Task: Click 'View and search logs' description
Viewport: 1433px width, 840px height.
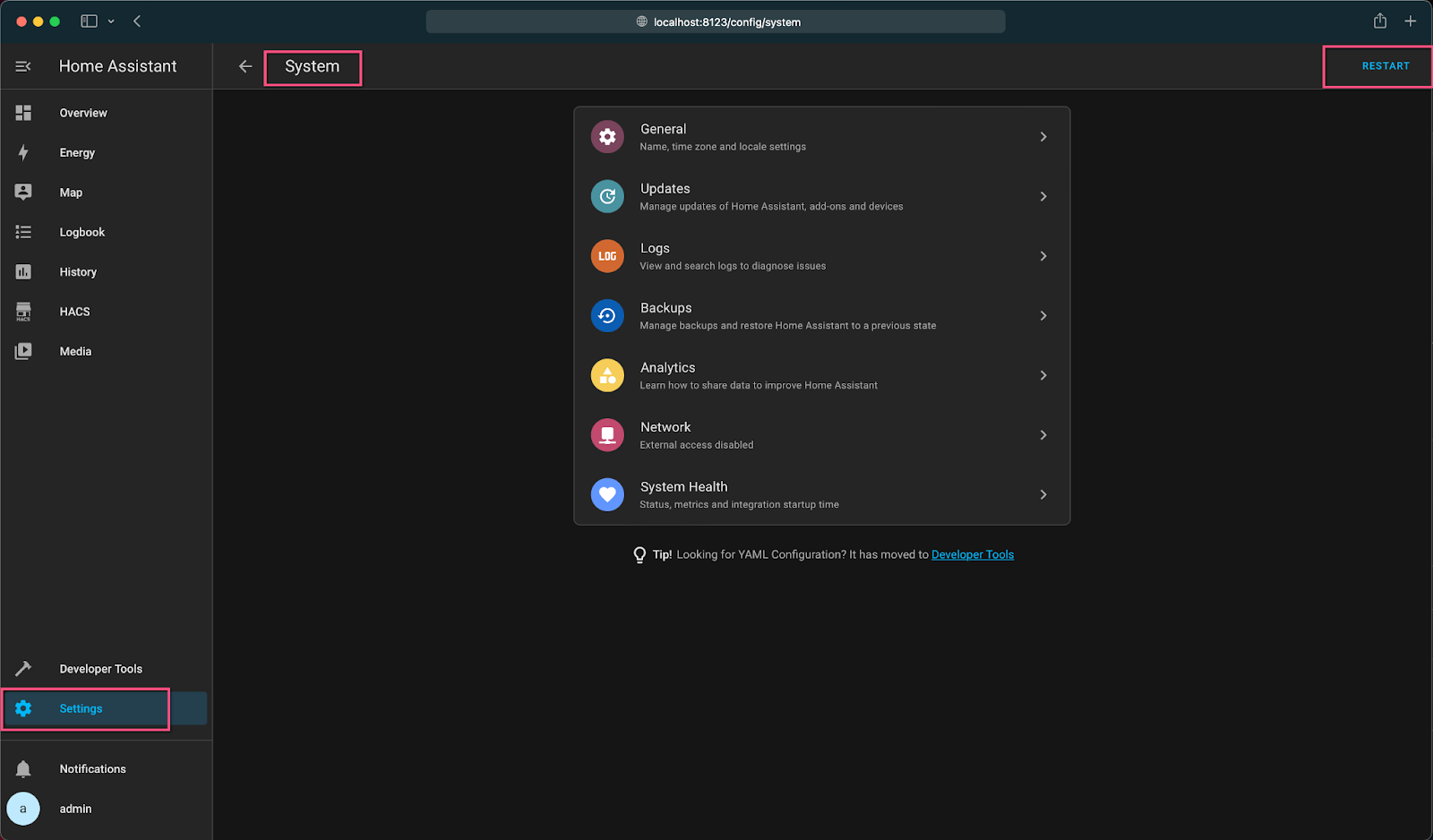Action: (x=733, y=266)
